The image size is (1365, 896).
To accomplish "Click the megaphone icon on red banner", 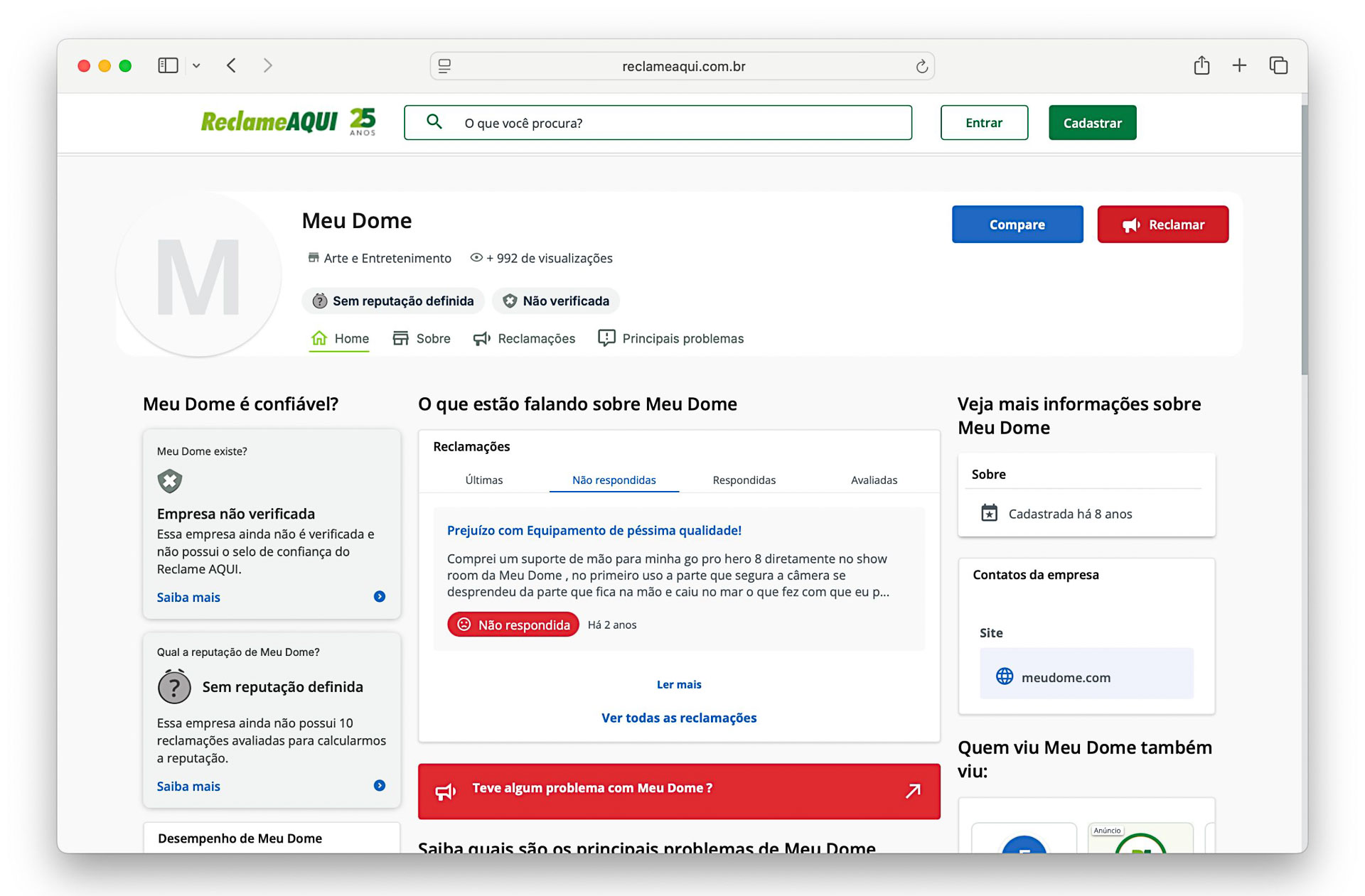I will coord(446,791).
